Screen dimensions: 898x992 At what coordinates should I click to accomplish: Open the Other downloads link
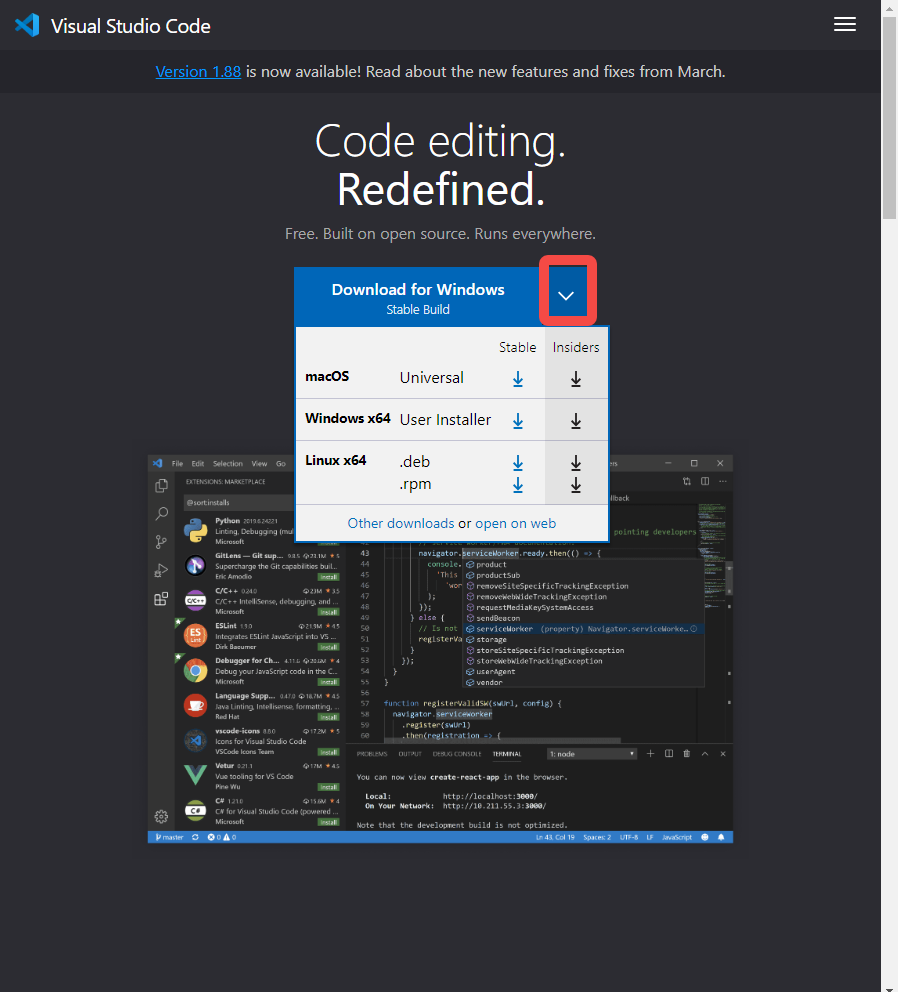[401, 523]
